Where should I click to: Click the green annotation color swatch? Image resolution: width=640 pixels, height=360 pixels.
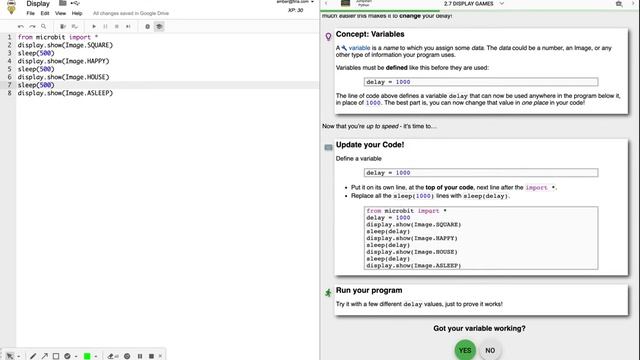click(x=87, y=356)
